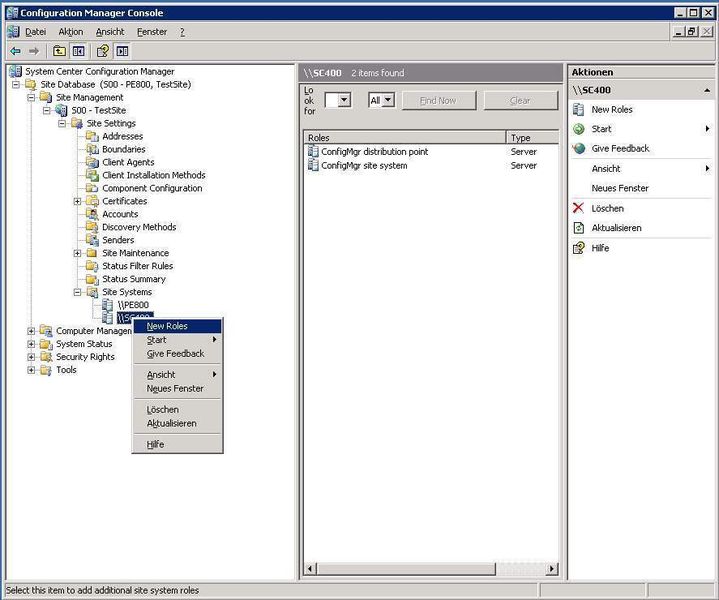Expand the Site Maintenance node
This screenshot has width=719, height=600.
(x=77, y=253)
